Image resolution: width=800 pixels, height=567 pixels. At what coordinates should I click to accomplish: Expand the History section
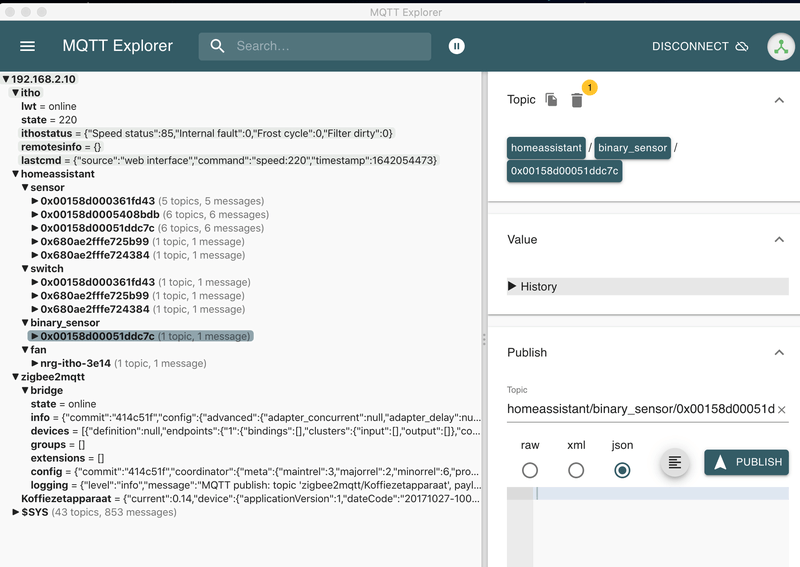click(647, 286)
